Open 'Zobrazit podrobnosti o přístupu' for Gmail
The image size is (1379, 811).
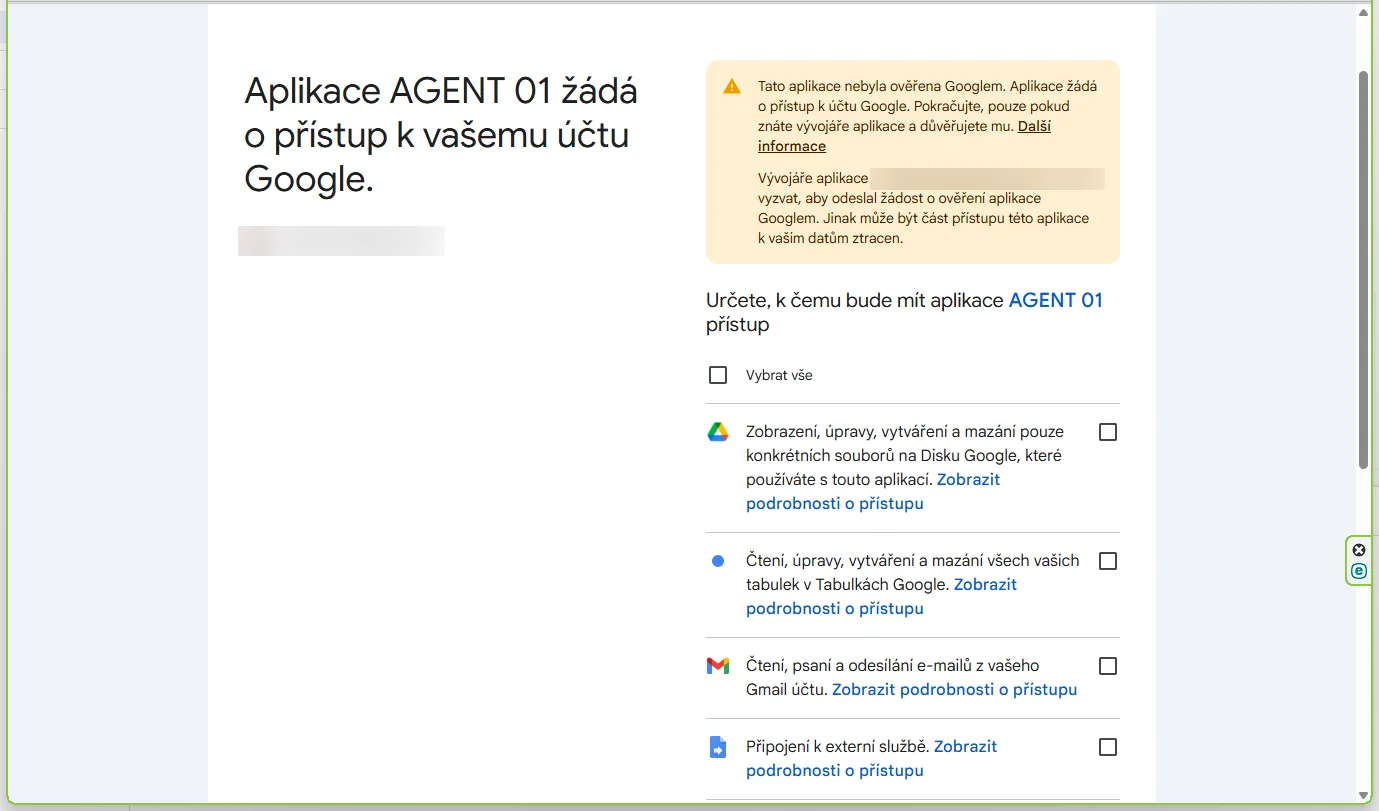954,689
